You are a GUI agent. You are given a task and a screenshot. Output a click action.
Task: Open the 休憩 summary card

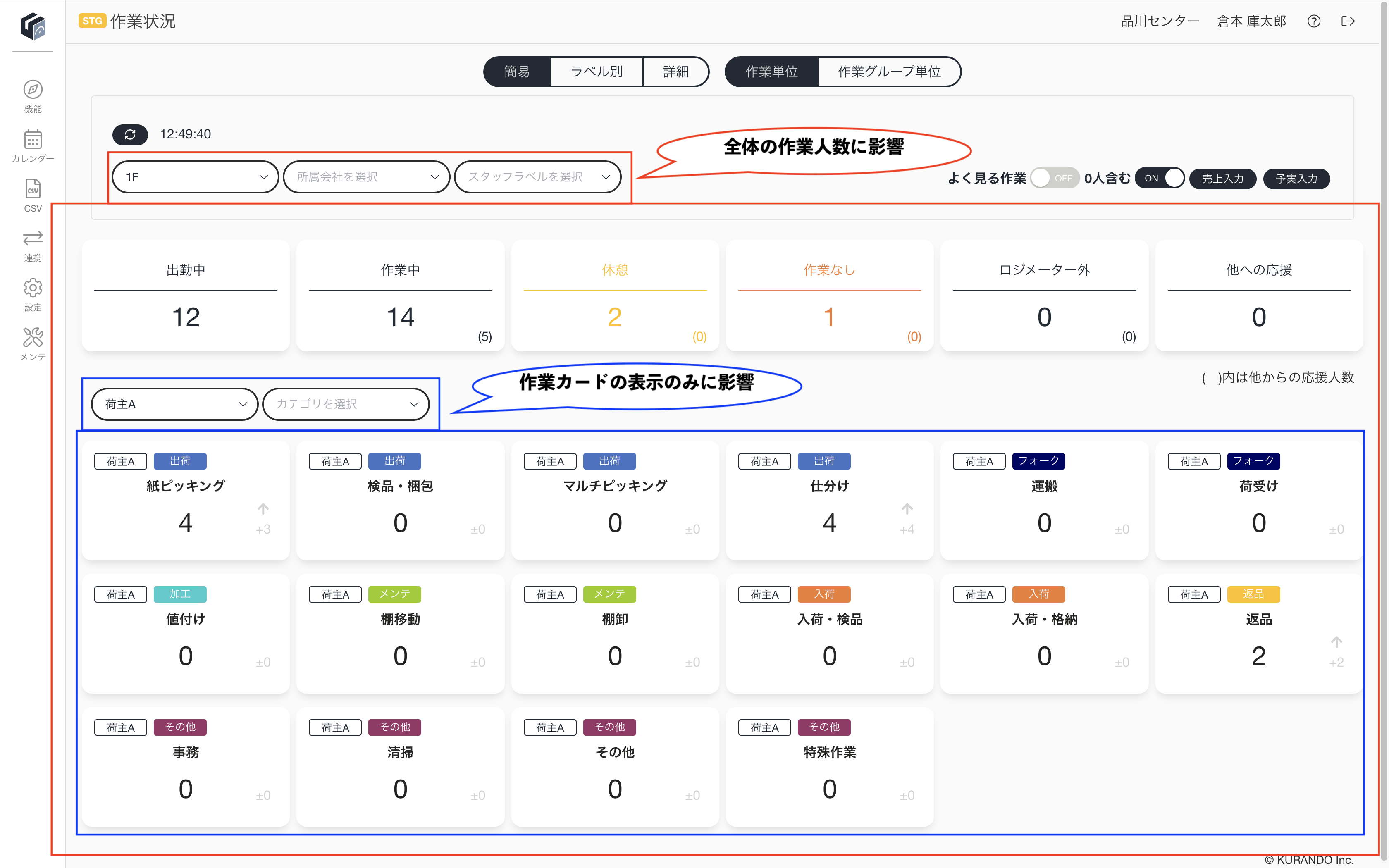coord(615,296)
